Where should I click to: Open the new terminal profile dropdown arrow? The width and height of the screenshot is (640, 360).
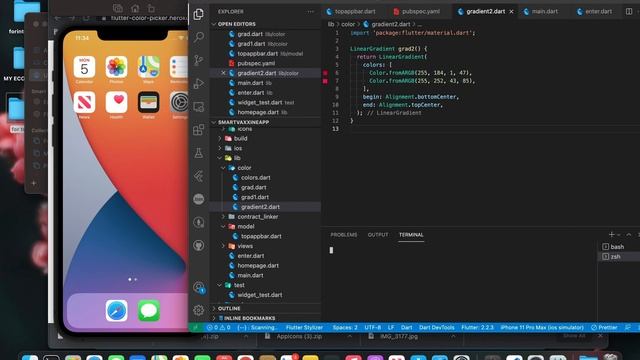[619, 235]
